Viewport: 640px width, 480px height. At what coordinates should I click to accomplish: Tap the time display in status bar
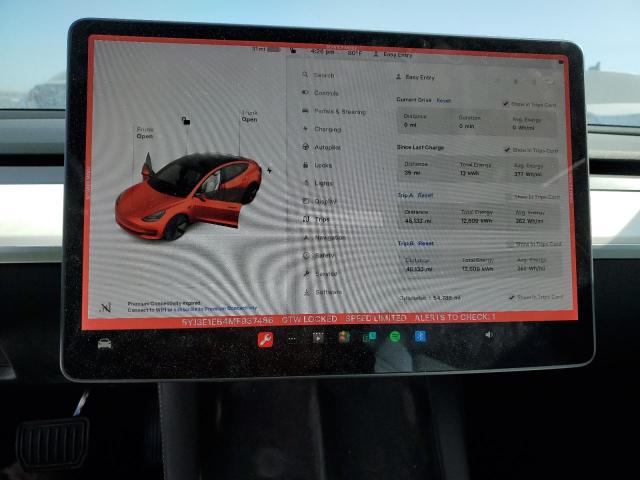coord(322,52)
